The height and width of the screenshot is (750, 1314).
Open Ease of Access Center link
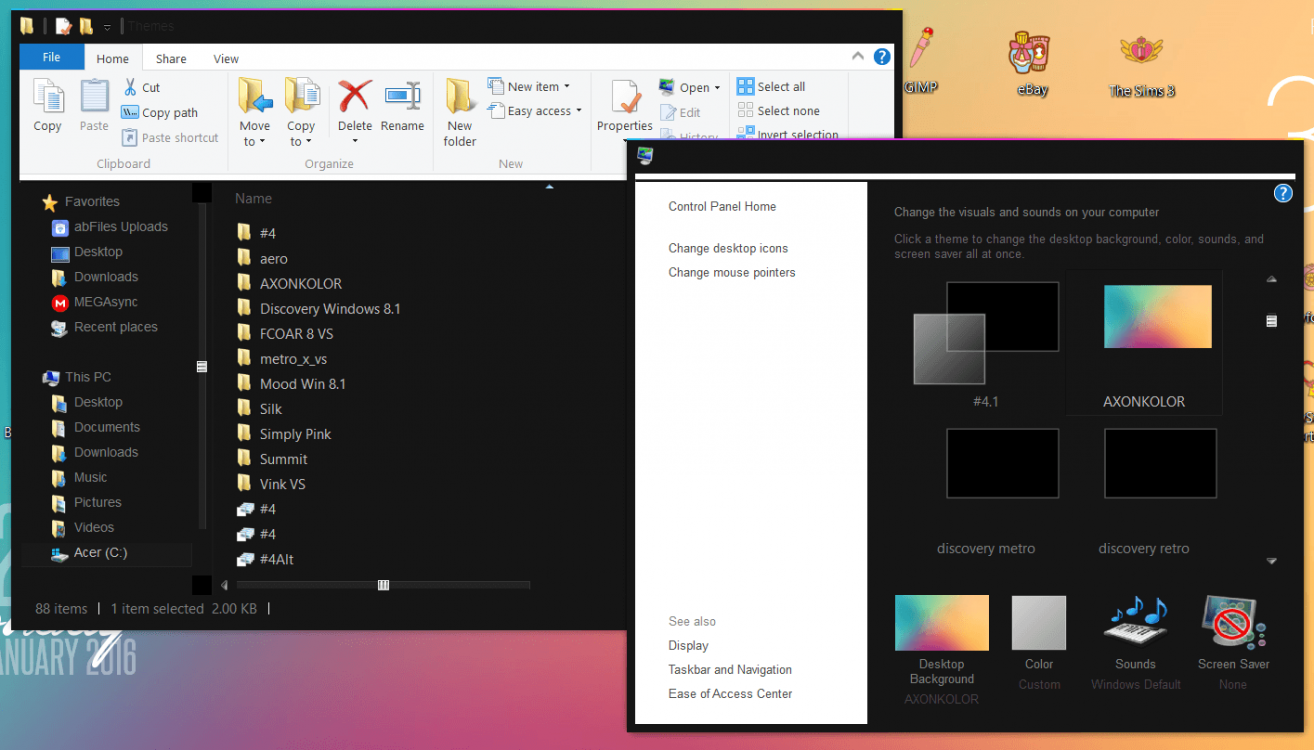point(730,694)
